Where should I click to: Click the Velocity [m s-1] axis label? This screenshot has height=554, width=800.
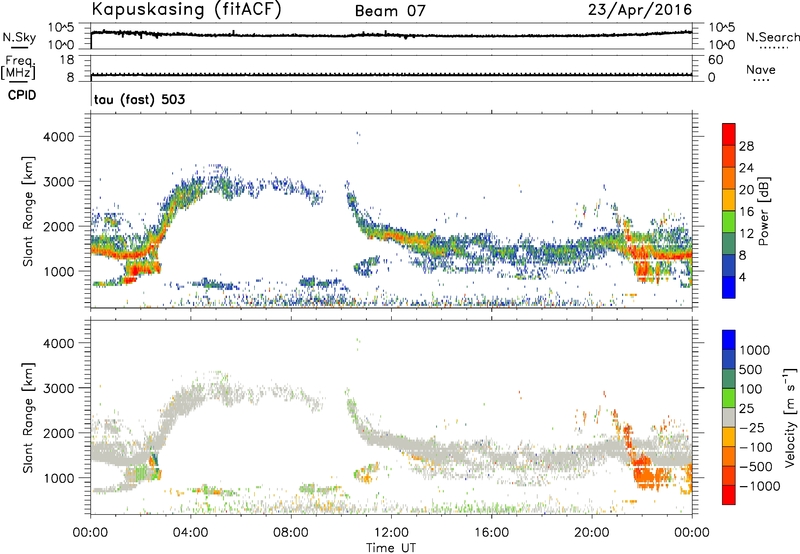(x=790, y=417)
